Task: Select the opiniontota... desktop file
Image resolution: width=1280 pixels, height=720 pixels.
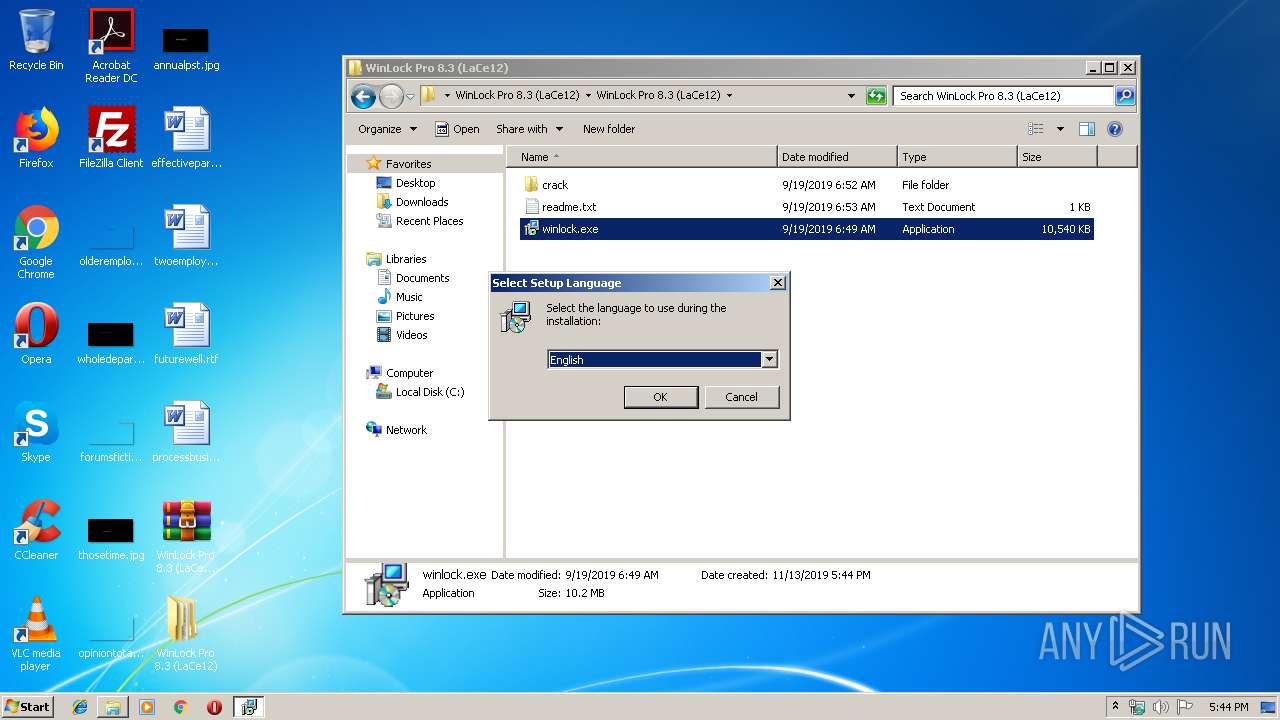Action: click(x=111, y=637)
